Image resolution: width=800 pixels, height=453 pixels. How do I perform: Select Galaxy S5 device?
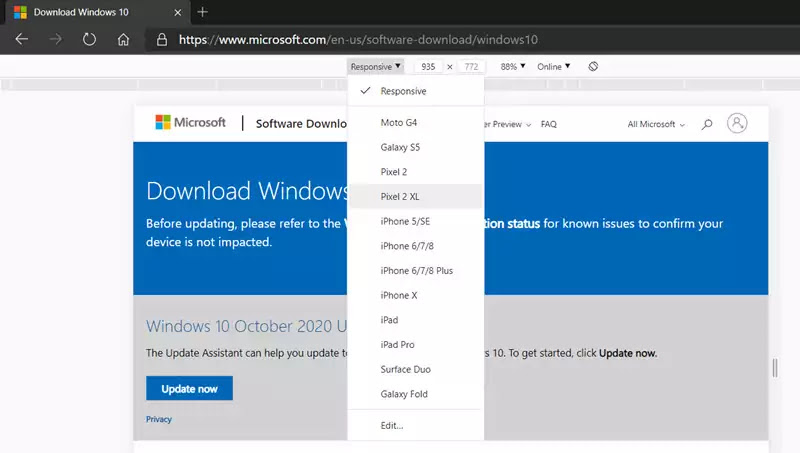415,147
